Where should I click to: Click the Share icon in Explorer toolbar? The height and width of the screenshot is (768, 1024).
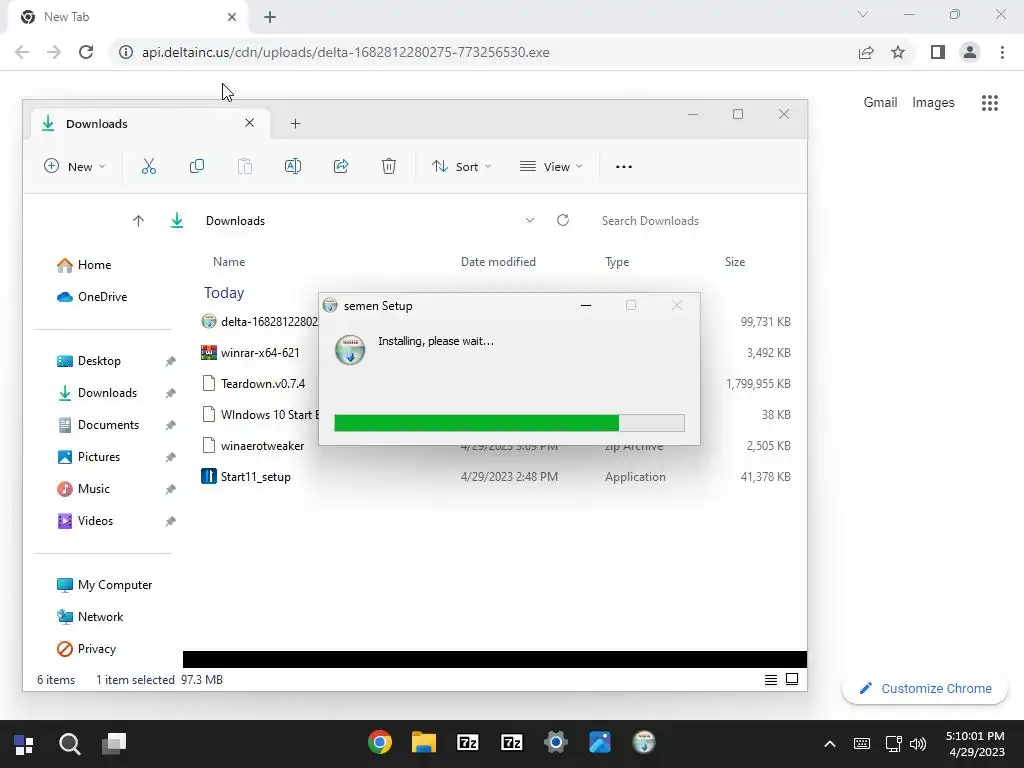341,167
